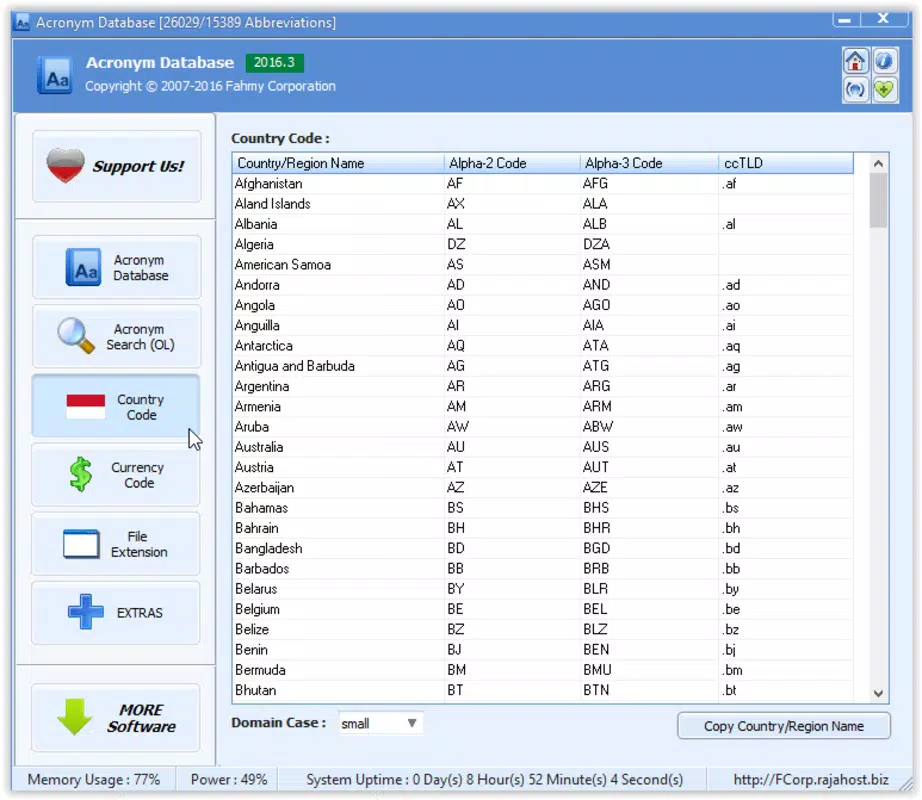
Task: Select the Andorra row
Action: 543,285
